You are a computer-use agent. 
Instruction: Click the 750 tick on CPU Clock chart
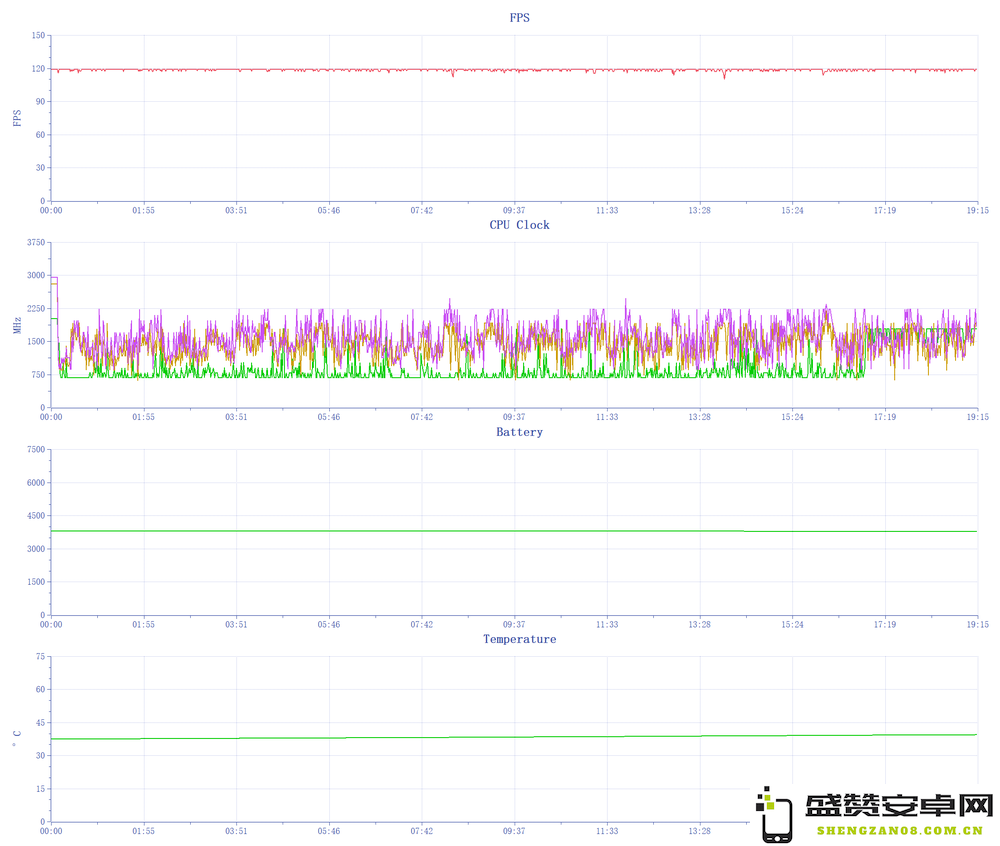pyautogui.click(x=38, y=375)
